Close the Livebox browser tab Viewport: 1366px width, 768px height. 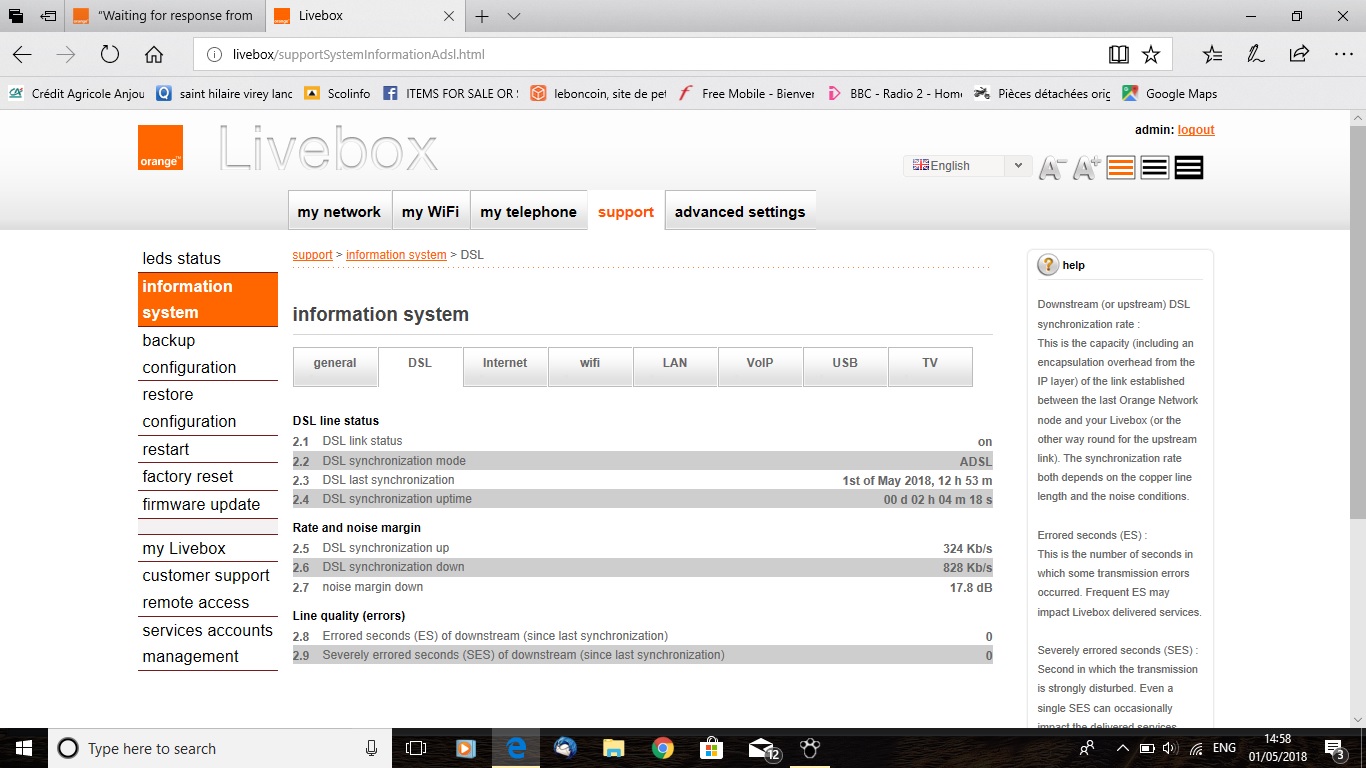click(x=449, y=16)
